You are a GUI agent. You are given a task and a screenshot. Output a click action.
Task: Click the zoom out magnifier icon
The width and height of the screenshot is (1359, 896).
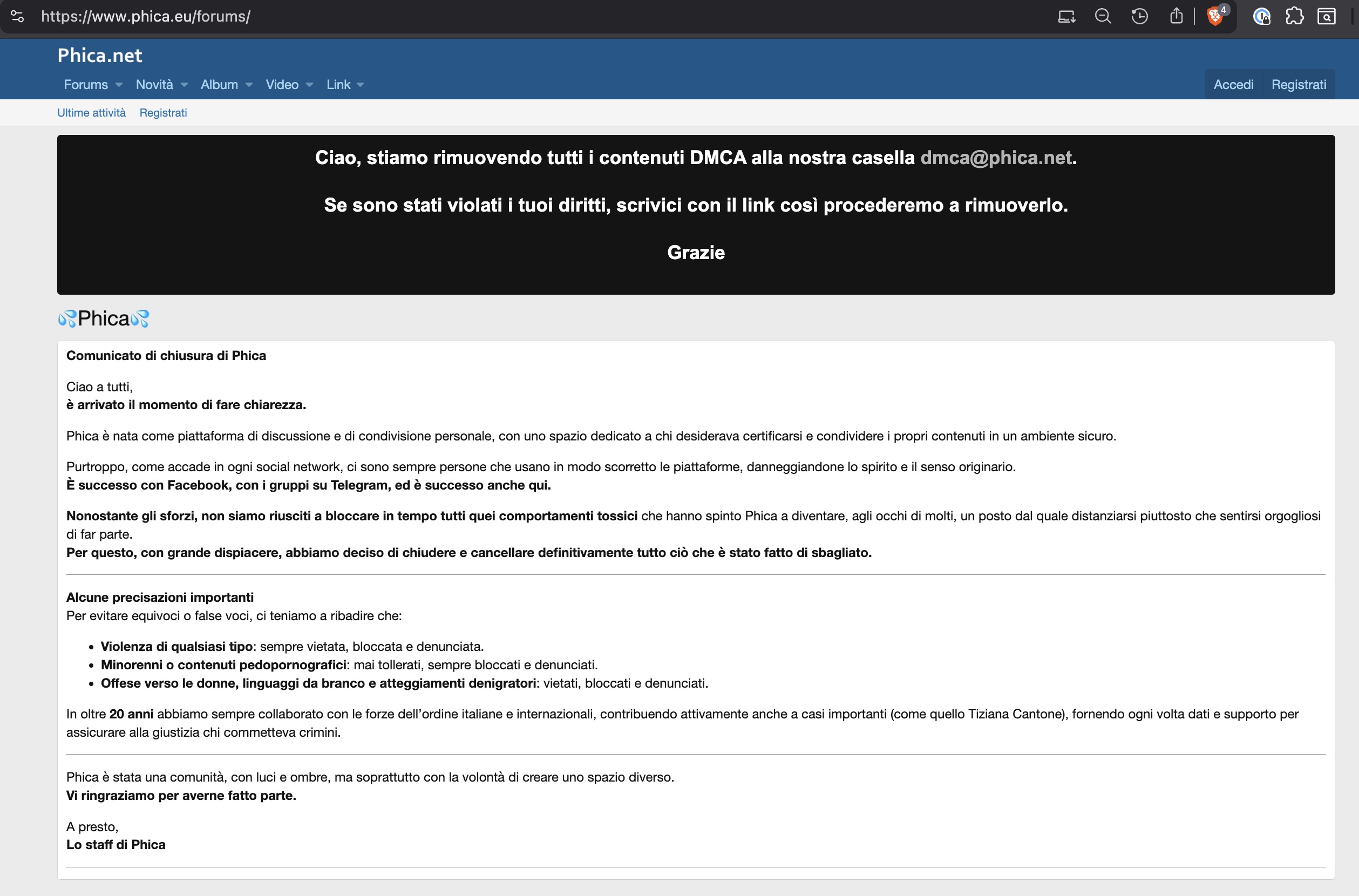click(1103, 16)
